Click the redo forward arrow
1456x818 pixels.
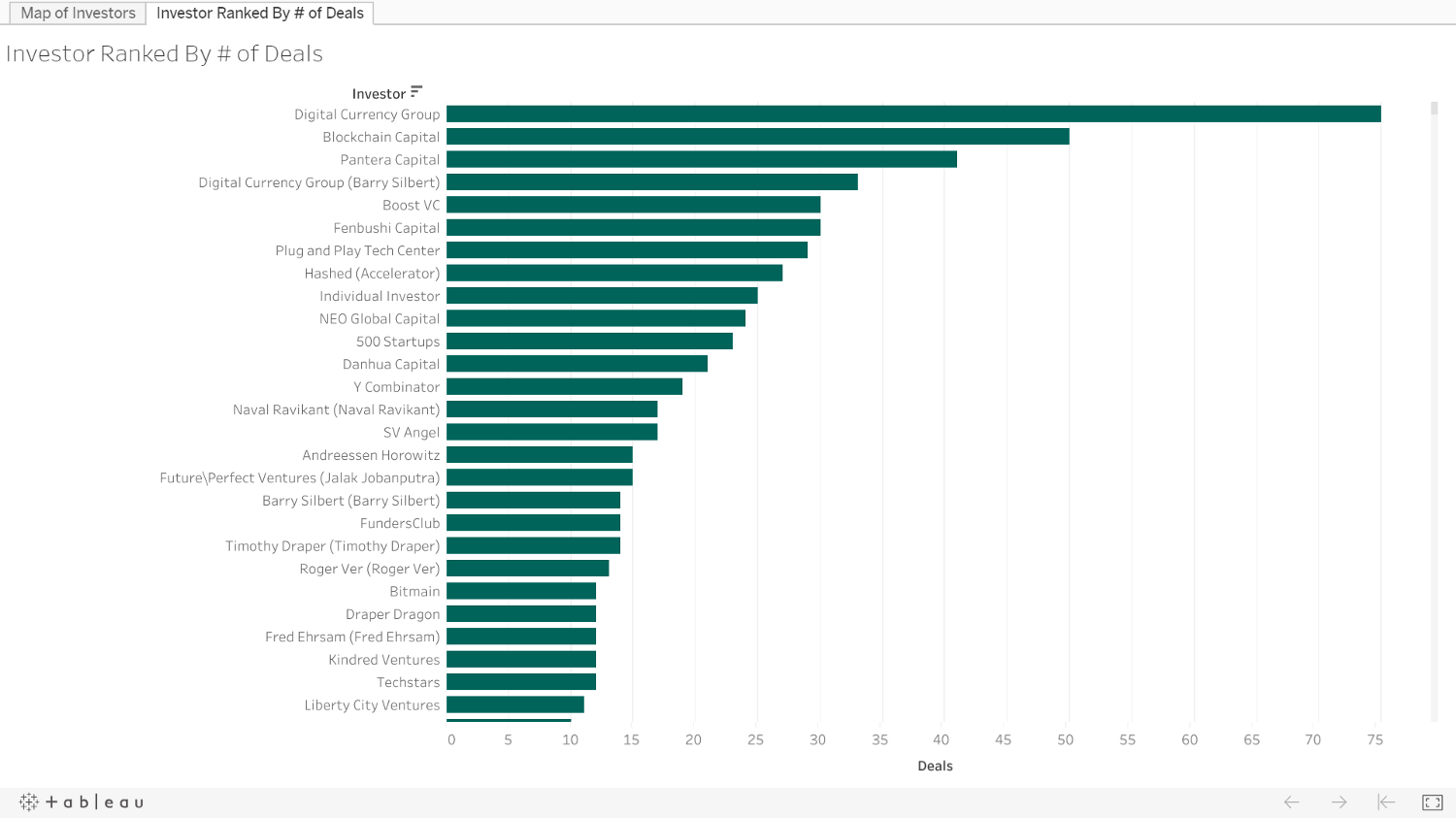[x=1339, y=802]
